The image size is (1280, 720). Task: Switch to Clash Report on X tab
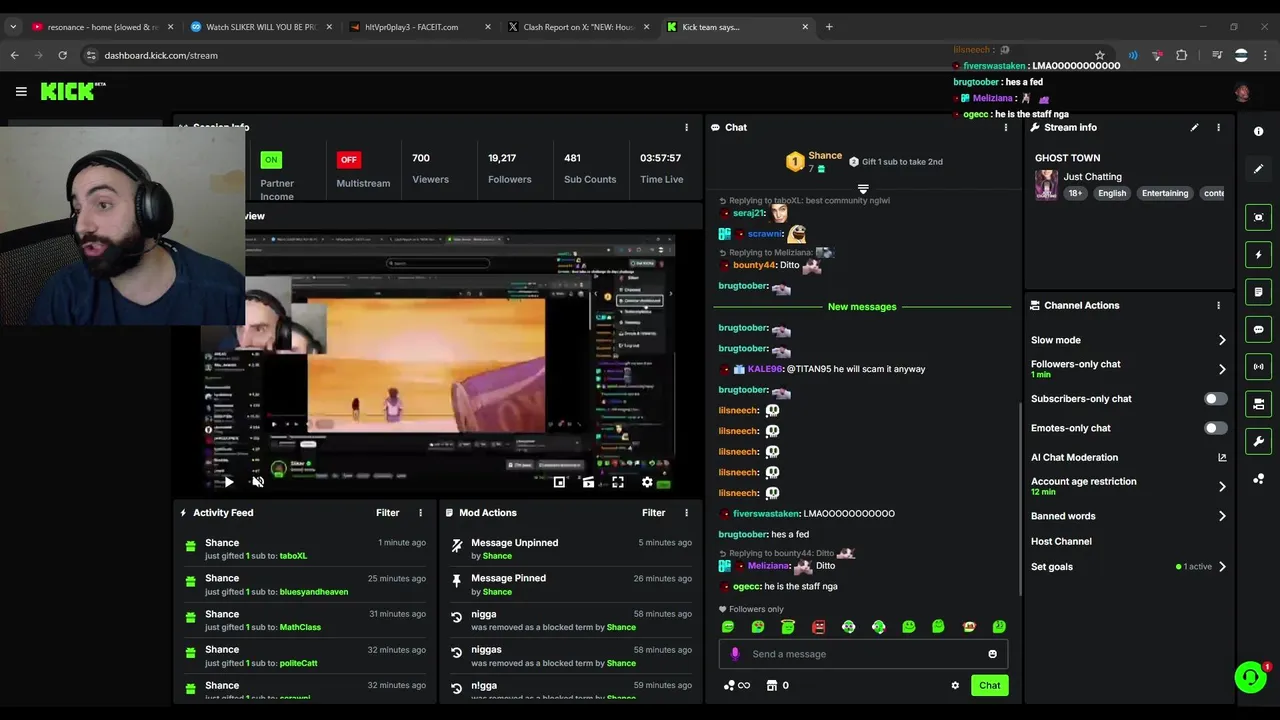(577, 27)
